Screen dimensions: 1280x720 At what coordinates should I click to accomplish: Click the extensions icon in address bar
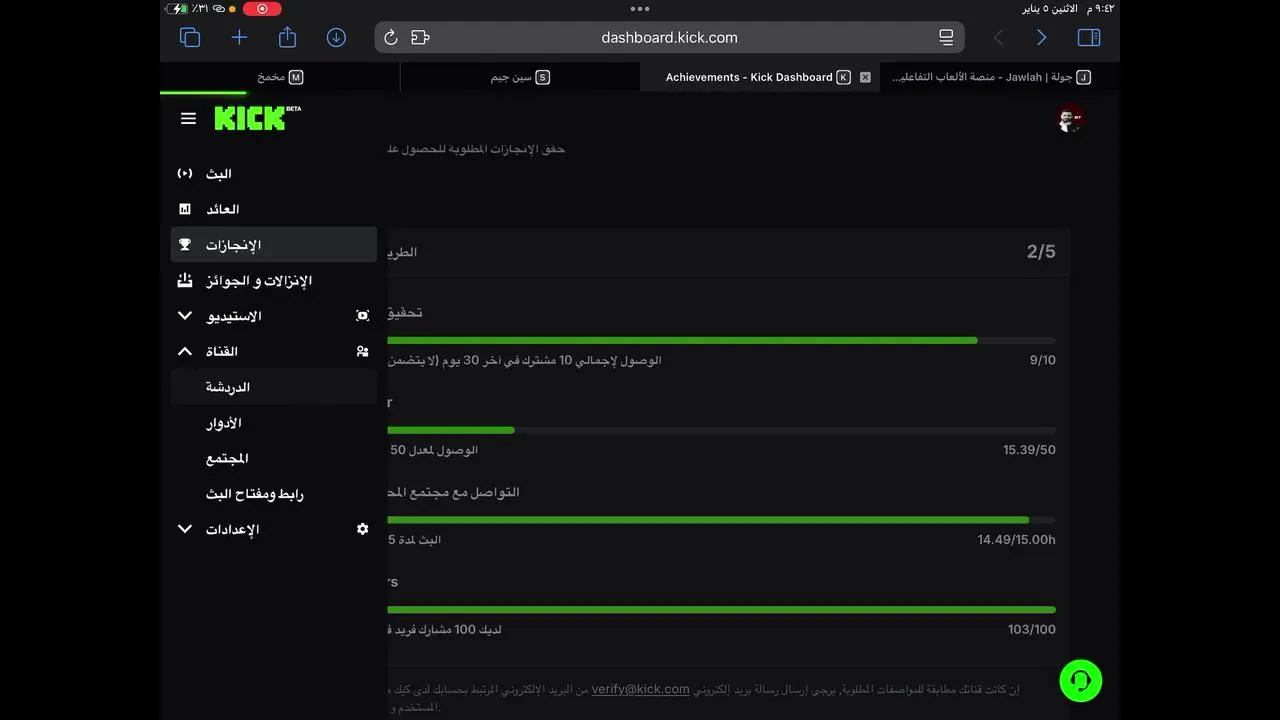coord(420,37)
